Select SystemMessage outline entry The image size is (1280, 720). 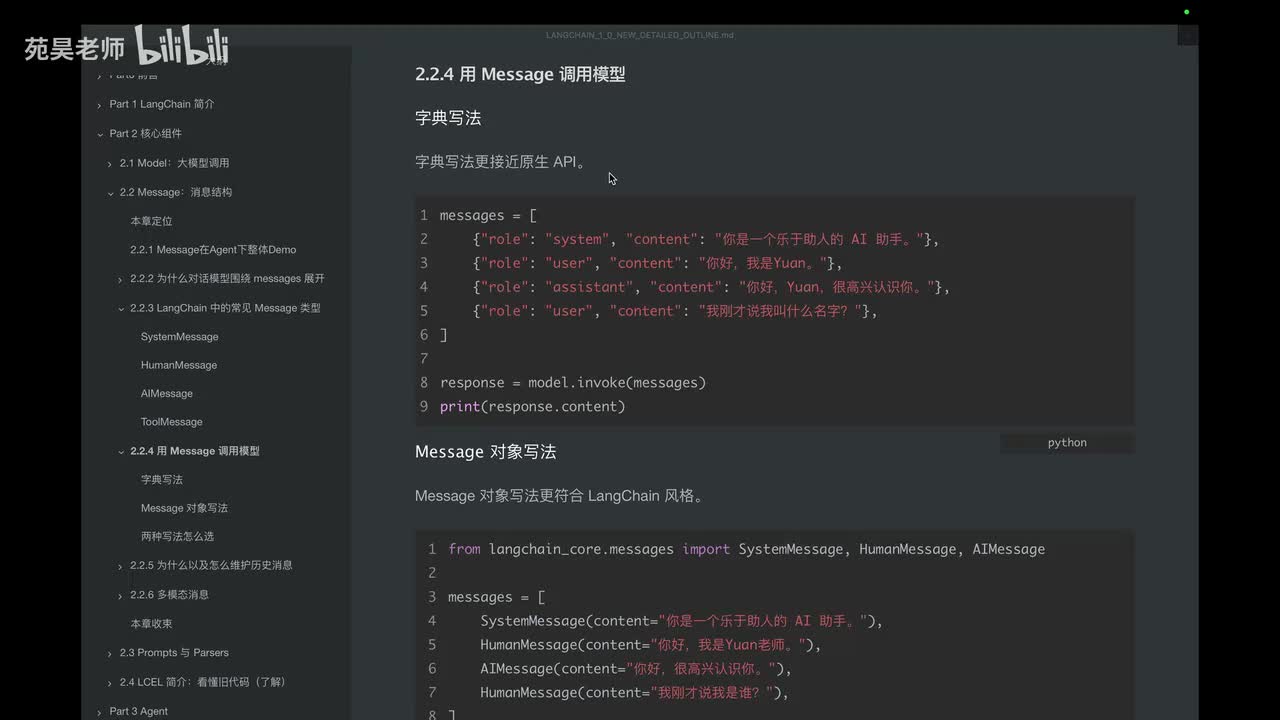180,336
